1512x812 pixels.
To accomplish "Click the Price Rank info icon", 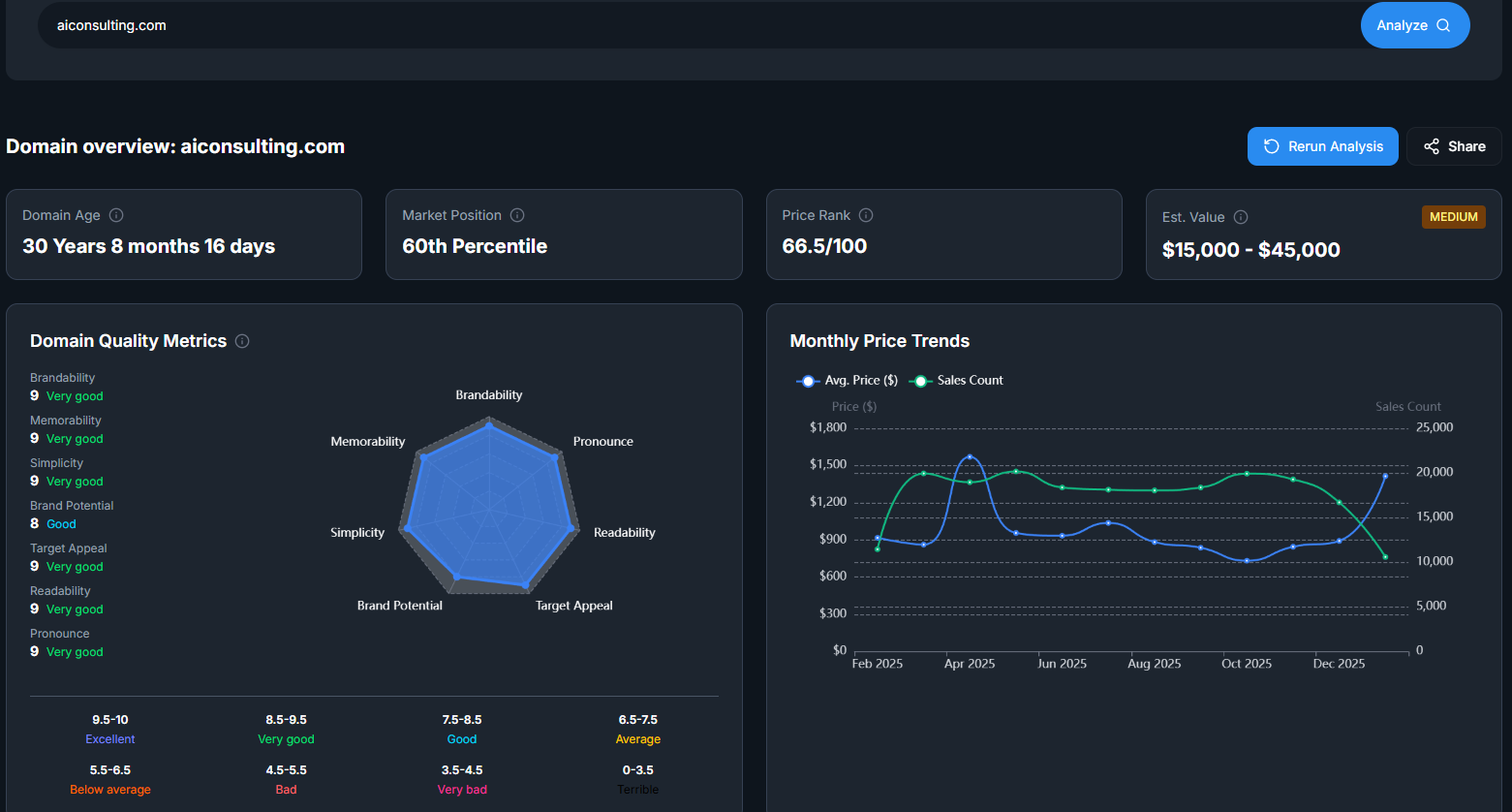I will click(866, 215).
